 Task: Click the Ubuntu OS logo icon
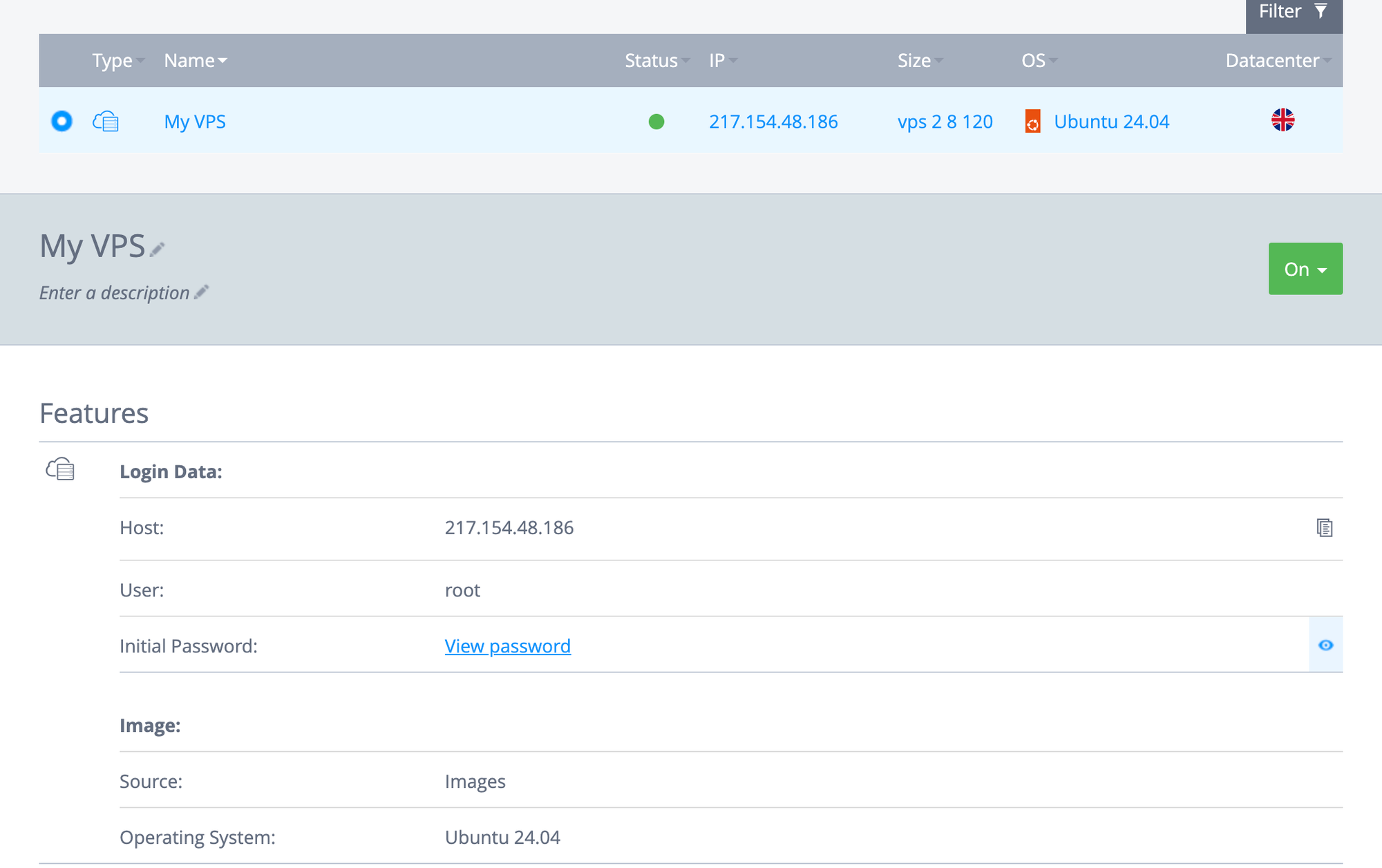coord(1032,122)
